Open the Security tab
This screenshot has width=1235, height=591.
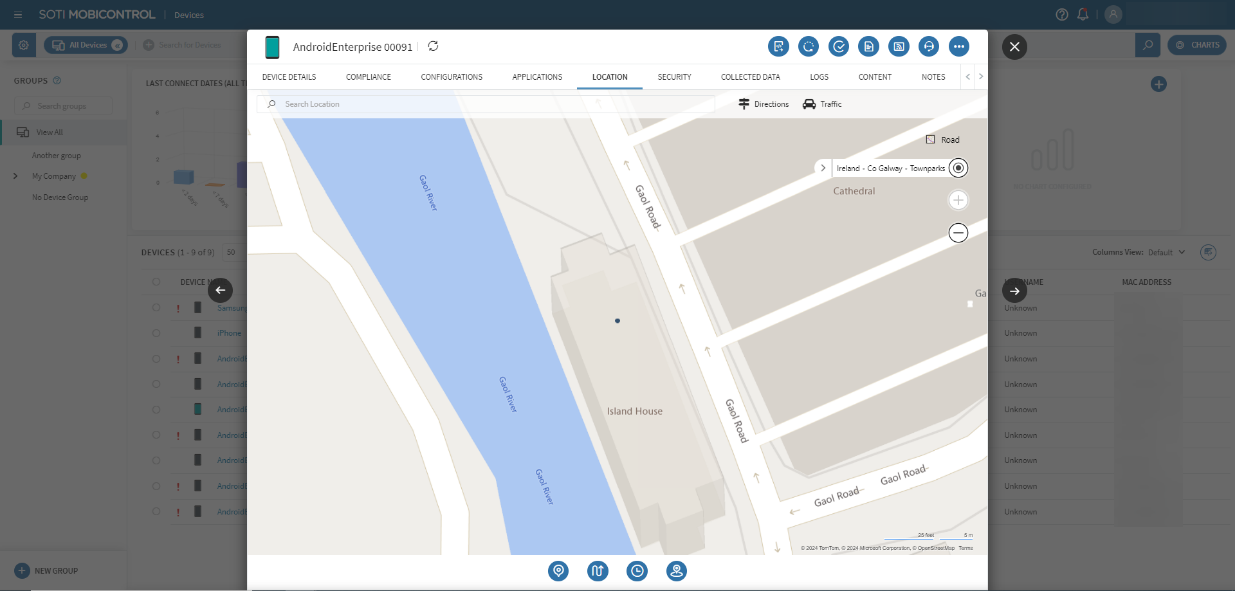(x=674, y=76)
